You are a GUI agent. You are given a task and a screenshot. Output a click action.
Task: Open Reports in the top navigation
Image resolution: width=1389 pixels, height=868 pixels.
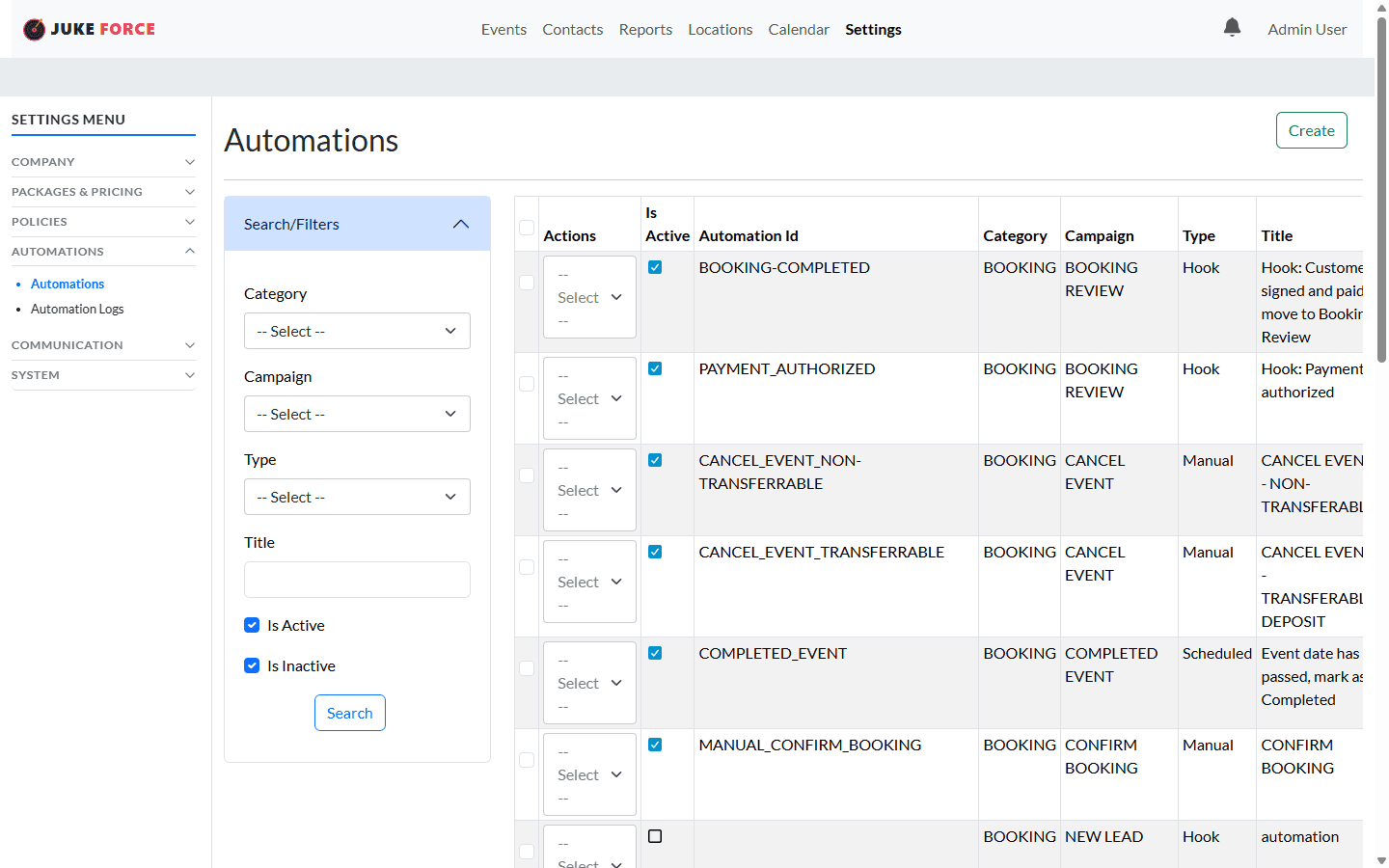645,30
